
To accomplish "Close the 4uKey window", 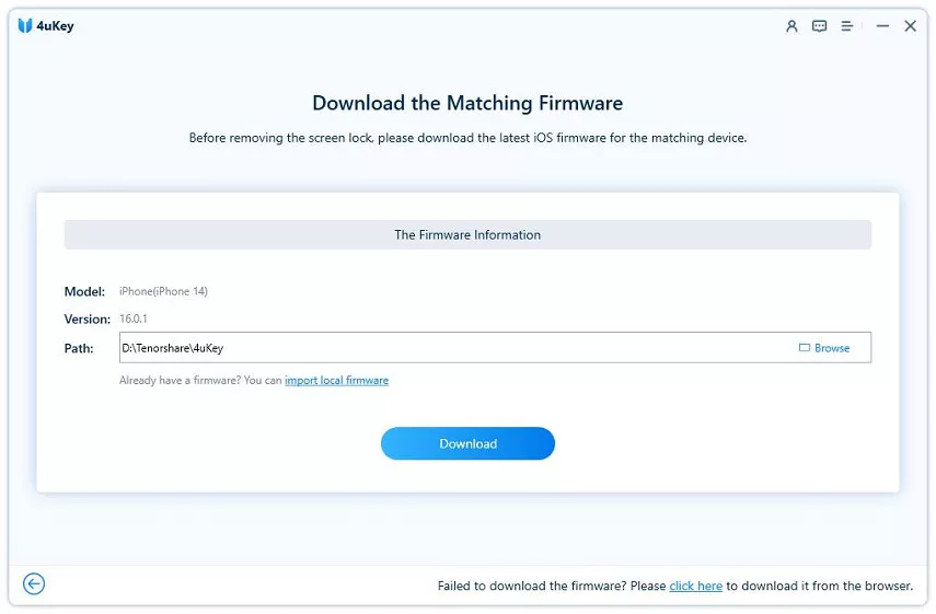I will point(910,26).
